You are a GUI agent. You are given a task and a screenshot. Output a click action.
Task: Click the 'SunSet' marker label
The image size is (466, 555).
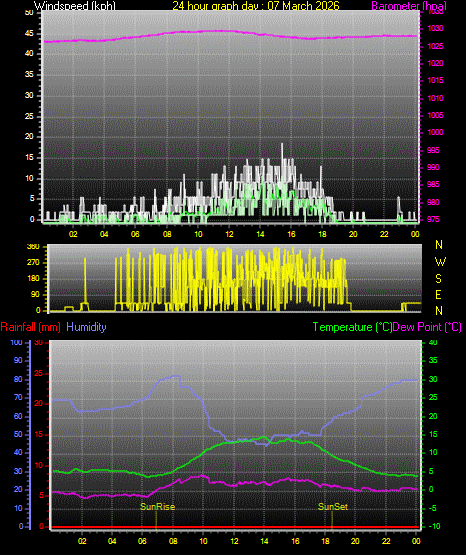click(333, 507)
